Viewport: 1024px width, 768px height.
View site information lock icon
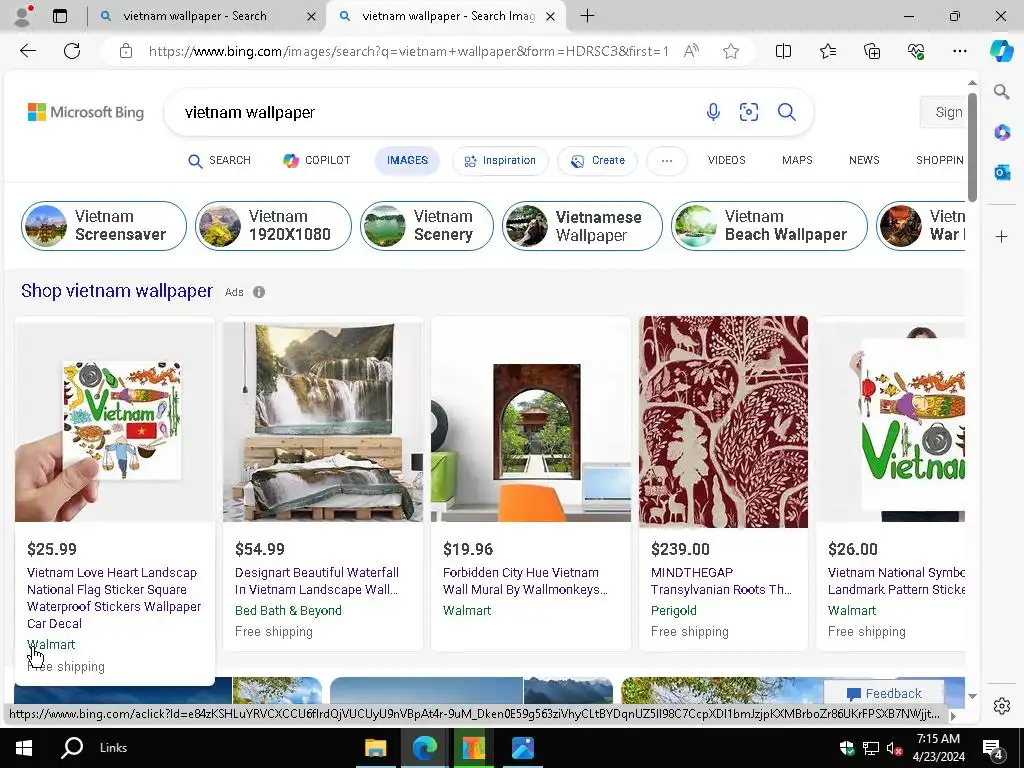(126, 51)
